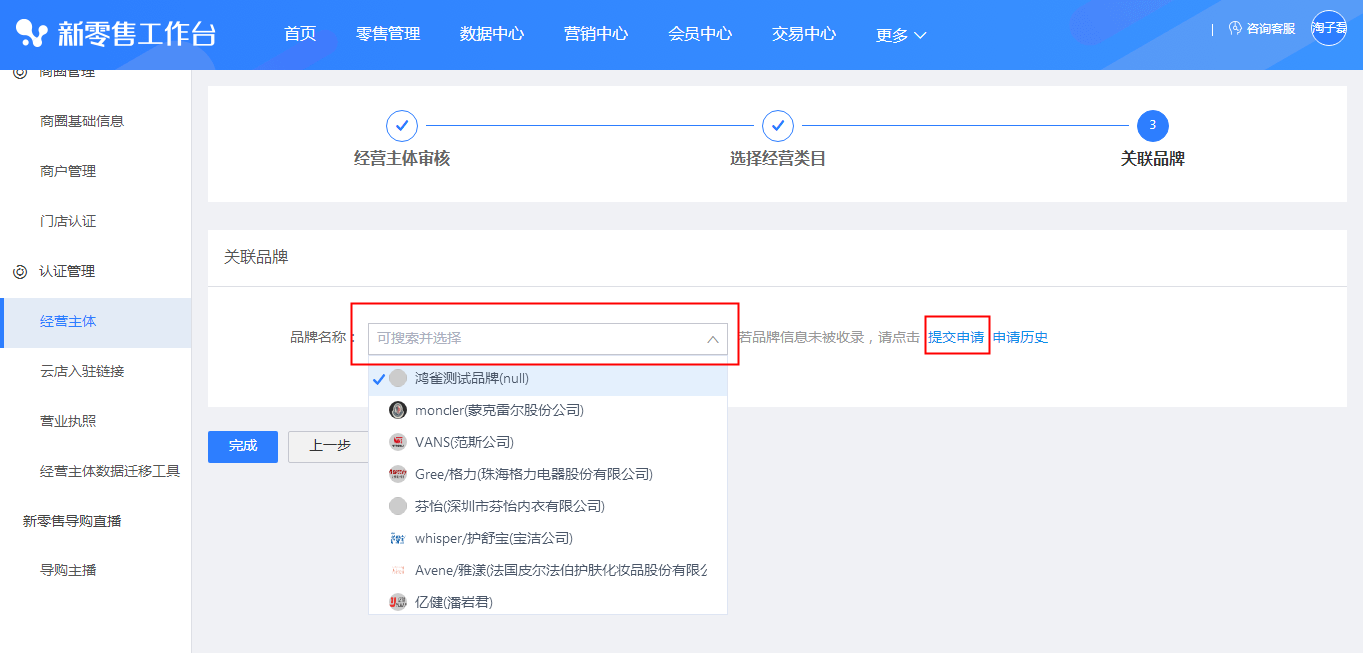Click 咨询客服 text link

[1270, 29]
